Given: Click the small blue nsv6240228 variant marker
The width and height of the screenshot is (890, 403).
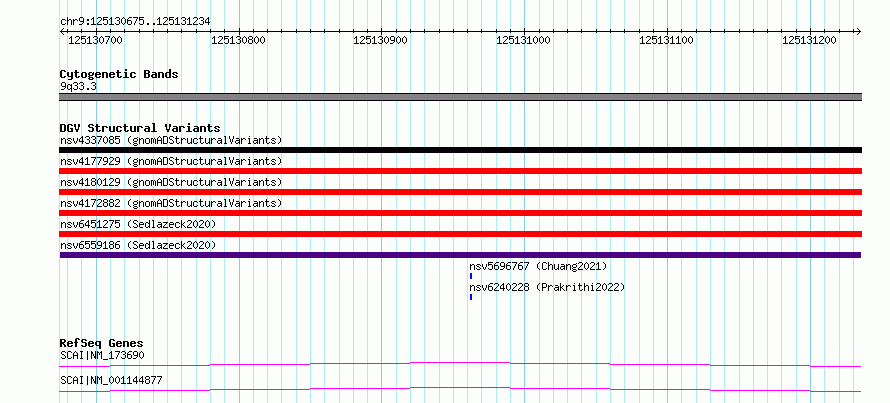Looking at the screenshot, I should [x=471, y=297].
